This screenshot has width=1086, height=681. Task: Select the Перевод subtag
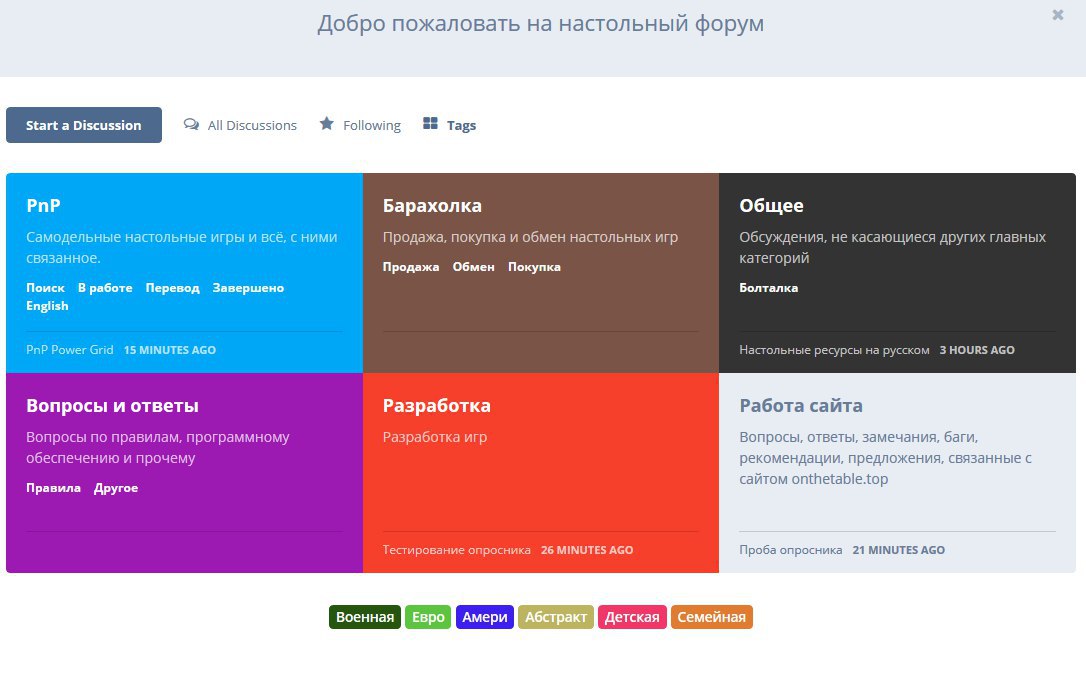coord(172,288)
